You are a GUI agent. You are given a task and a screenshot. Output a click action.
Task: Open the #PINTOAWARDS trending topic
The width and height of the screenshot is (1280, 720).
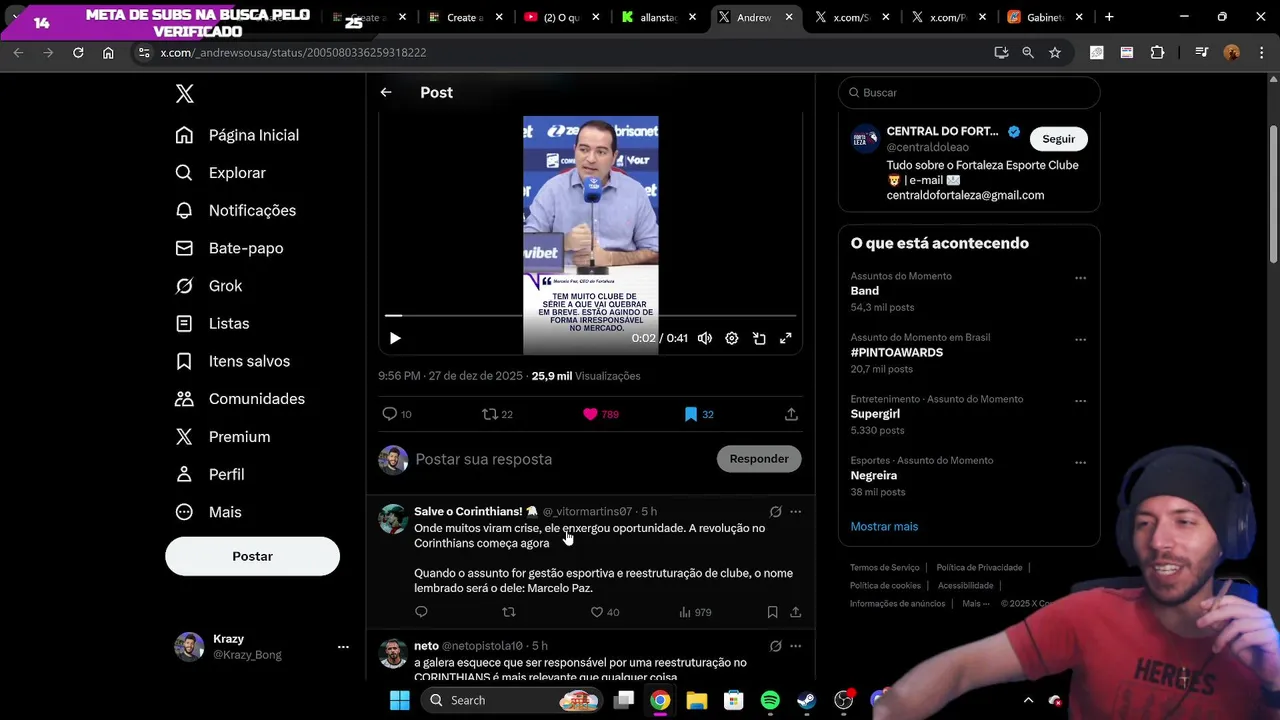897,352
